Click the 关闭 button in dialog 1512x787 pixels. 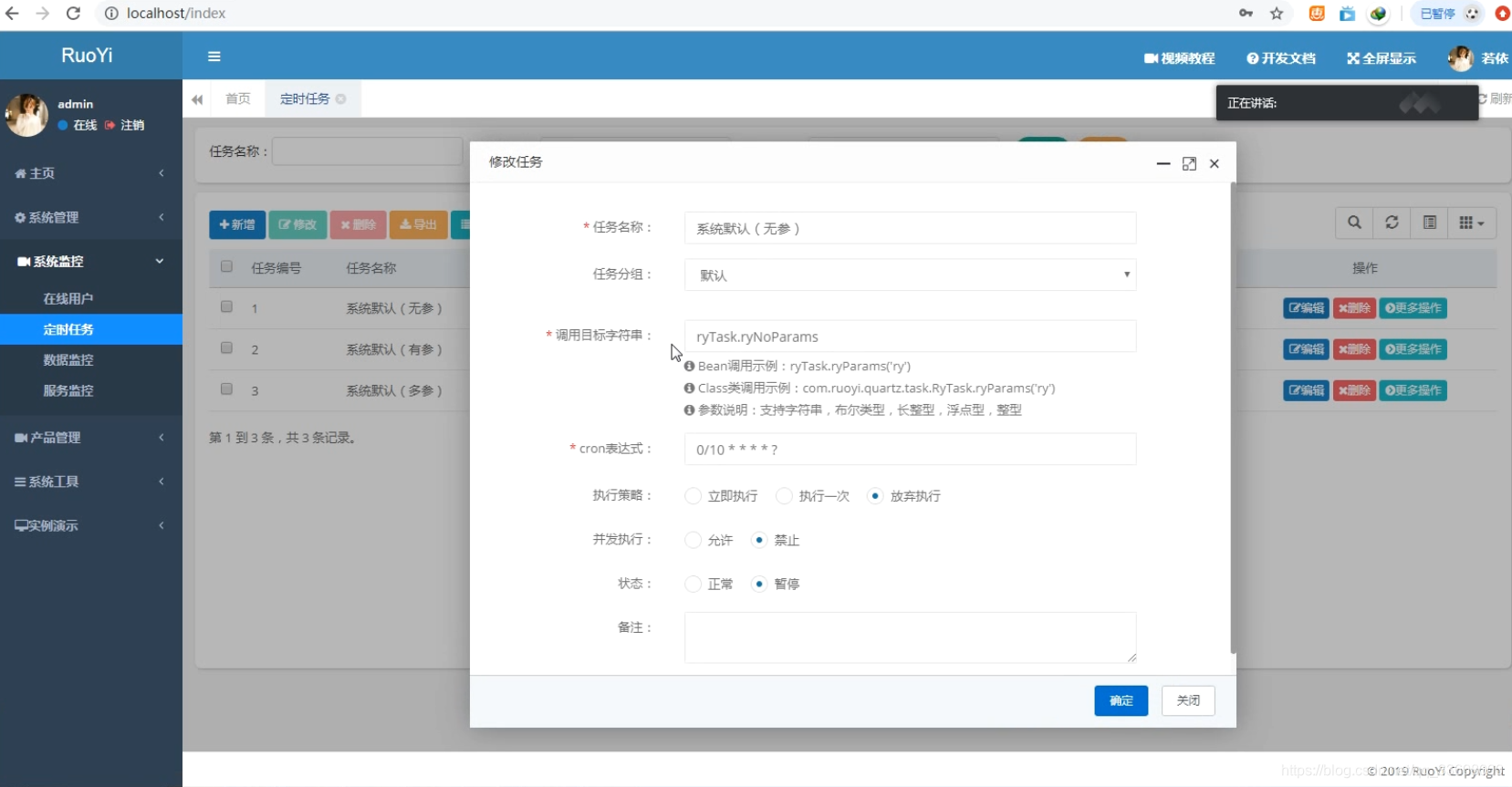pos(1188,700)
